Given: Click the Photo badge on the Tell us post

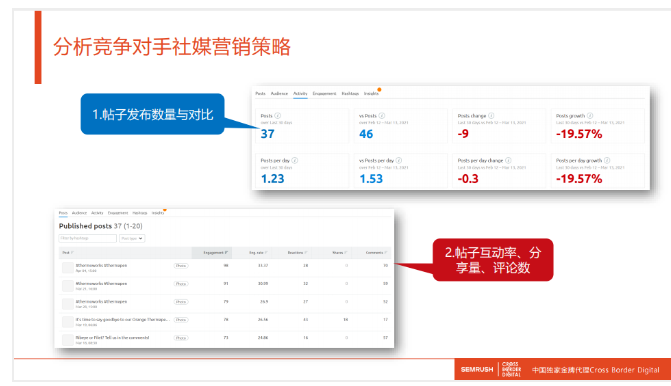Looking at the screenshot, I should pos(181,338).
